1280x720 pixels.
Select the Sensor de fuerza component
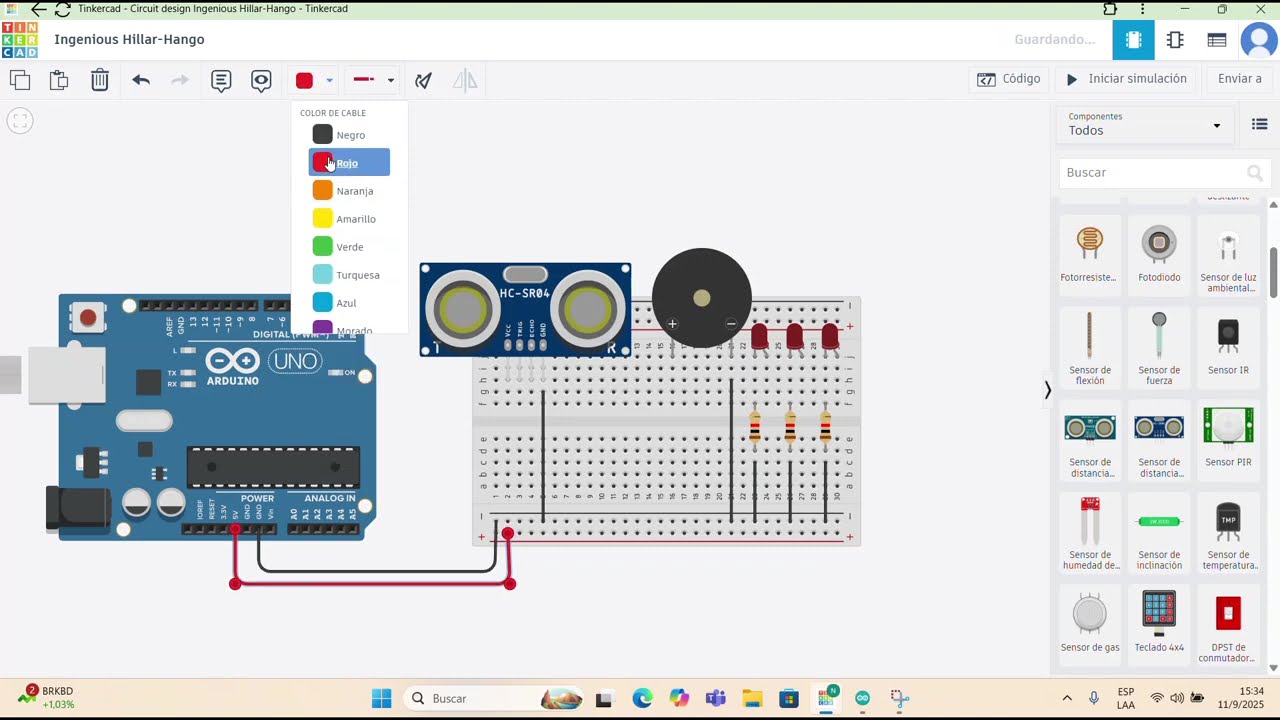(1159, 346)
